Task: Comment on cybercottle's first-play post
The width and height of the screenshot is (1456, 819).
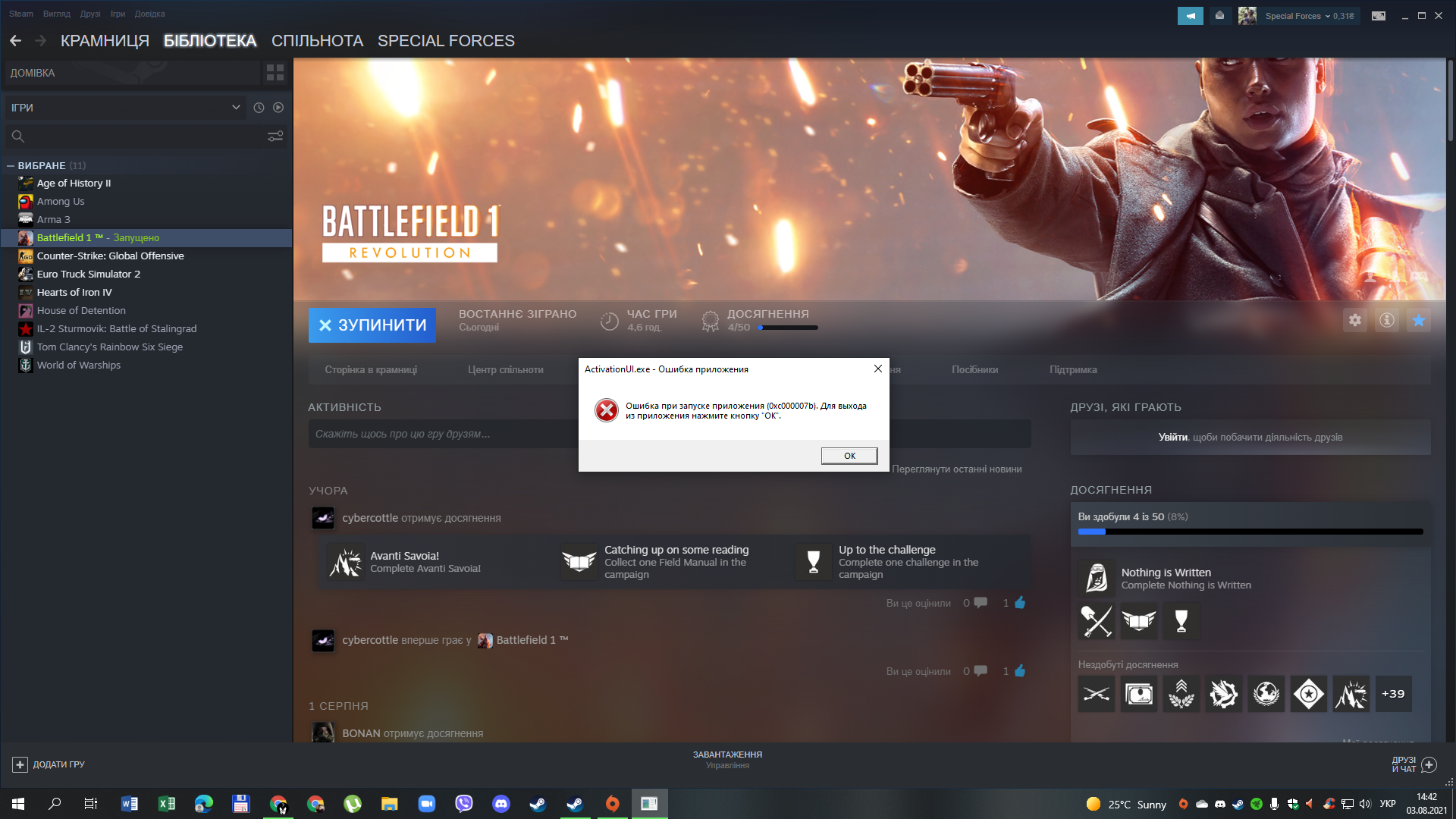Action: (981, 671)
